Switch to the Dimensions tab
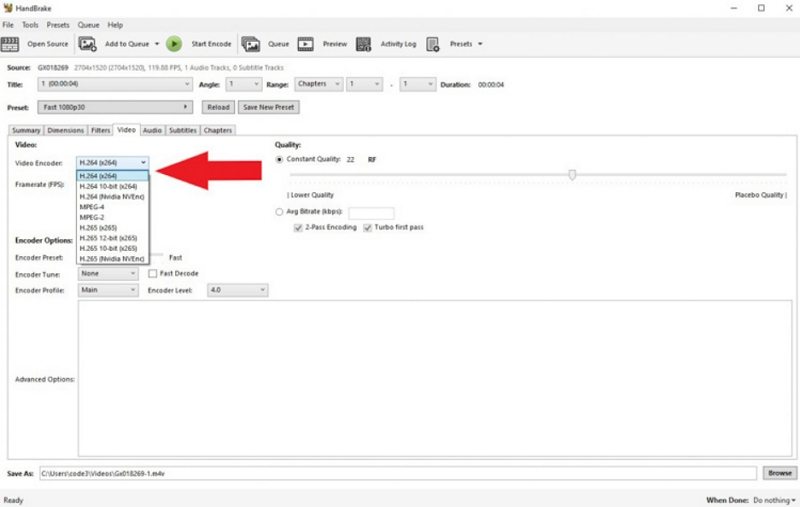Viewport: 800px width, 507px height. pyautogui.click(x=65, y=131)
